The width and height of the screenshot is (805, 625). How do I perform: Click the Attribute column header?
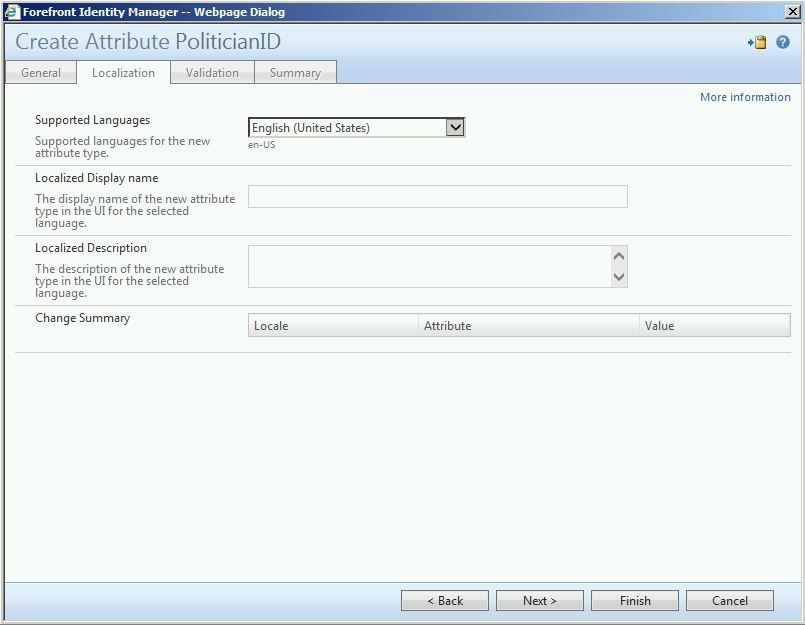click(x=528, y=326)
